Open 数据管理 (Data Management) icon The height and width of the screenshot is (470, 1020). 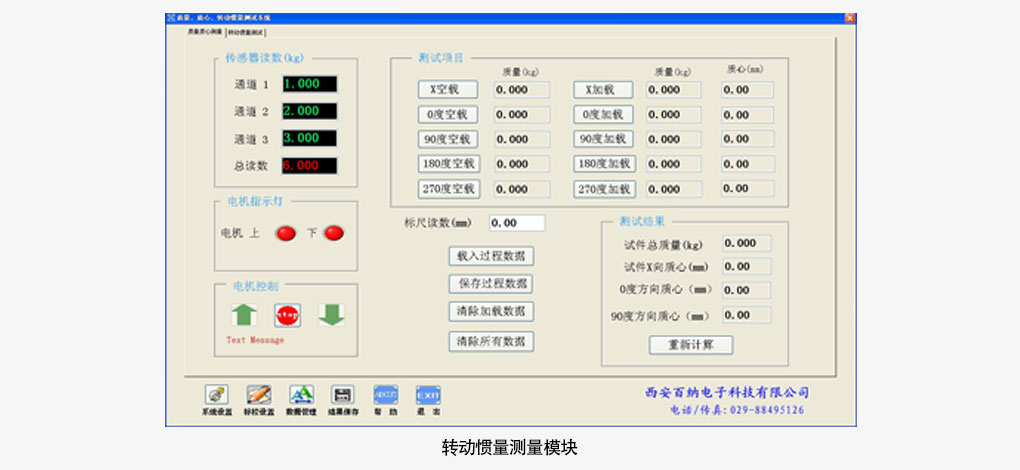click(301, 395)
